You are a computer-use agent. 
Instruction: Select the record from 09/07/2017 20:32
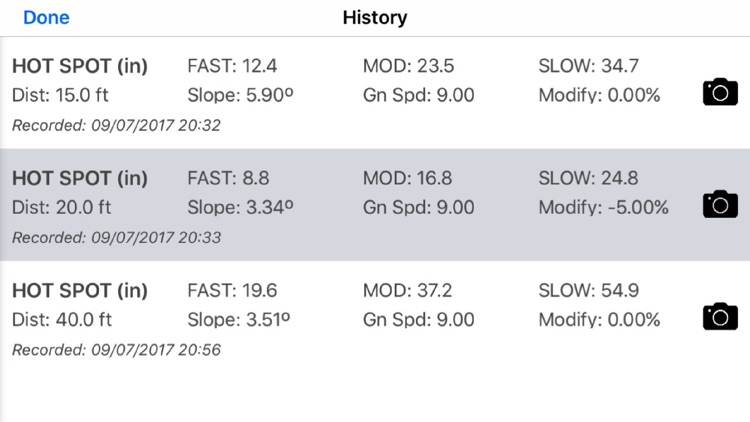[375, 93]
